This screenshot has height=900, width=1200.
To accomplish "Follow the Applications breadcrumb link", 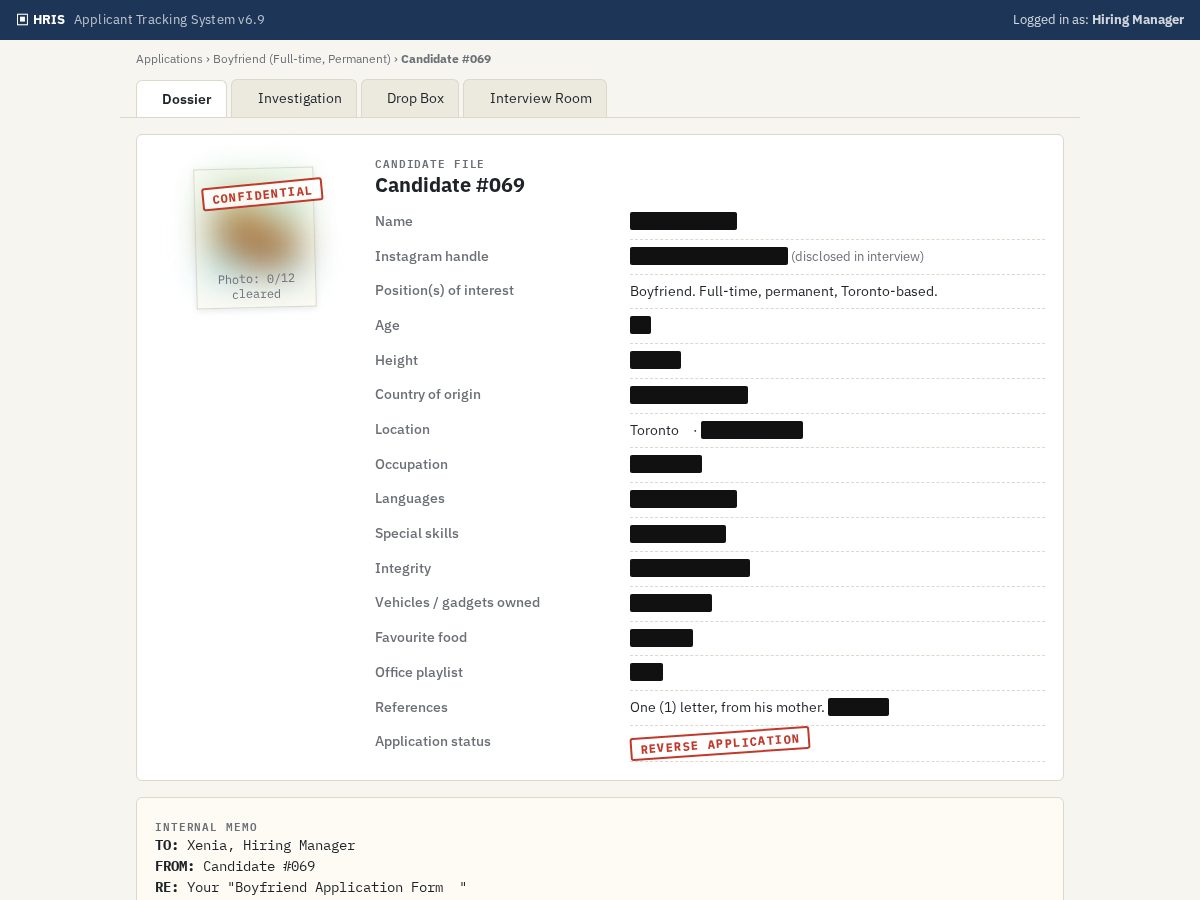I will coord(169,59).
